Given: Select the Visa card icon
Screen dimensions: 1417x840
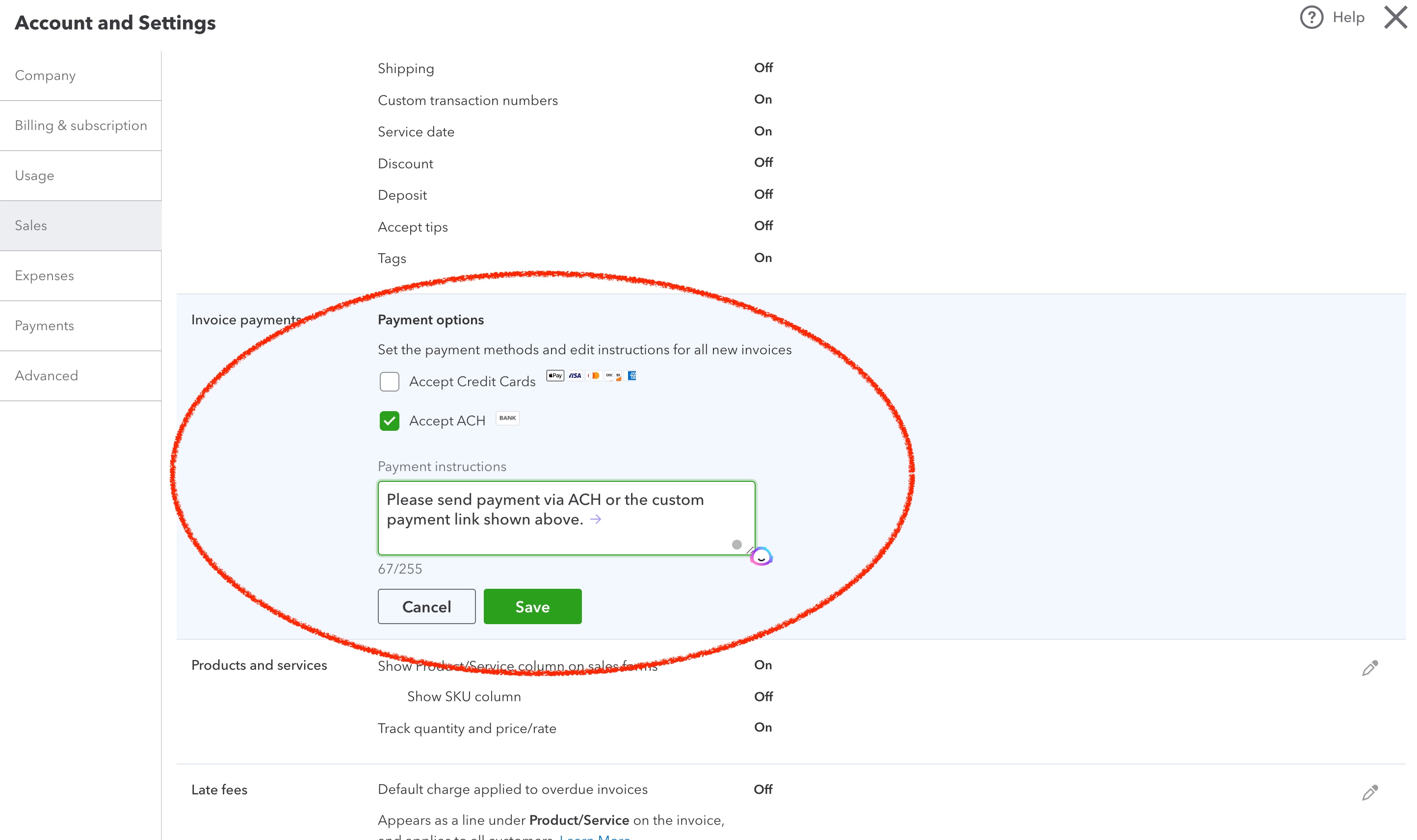Looking at the screenshot, I should [576, 376].
